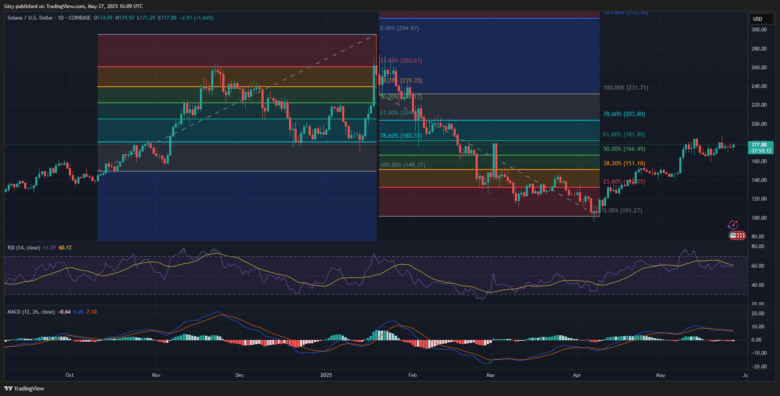The image size is (780, 396).
Task: Click the MACD histogram value -0.64
Action: pyautogui.click(x=64, y=312)
